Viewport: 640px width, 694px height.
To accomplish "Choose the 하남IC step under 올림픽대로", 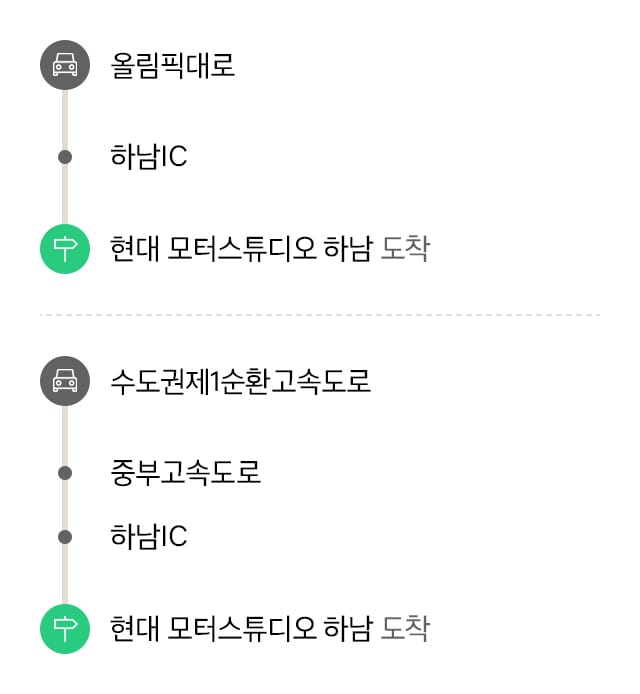I will [149, 157].
